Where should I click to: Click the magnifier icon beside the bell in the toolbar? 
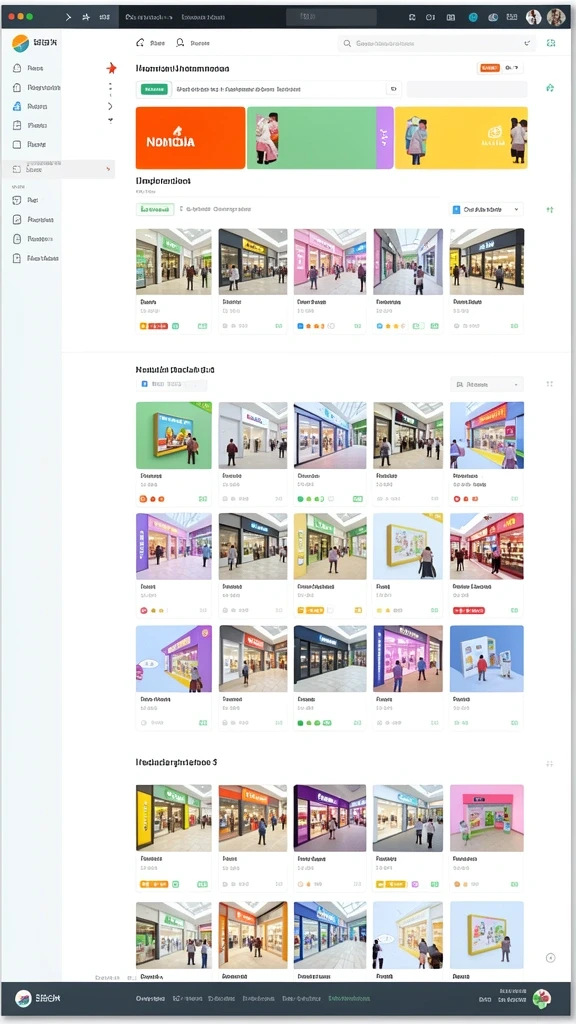(180, 43)
